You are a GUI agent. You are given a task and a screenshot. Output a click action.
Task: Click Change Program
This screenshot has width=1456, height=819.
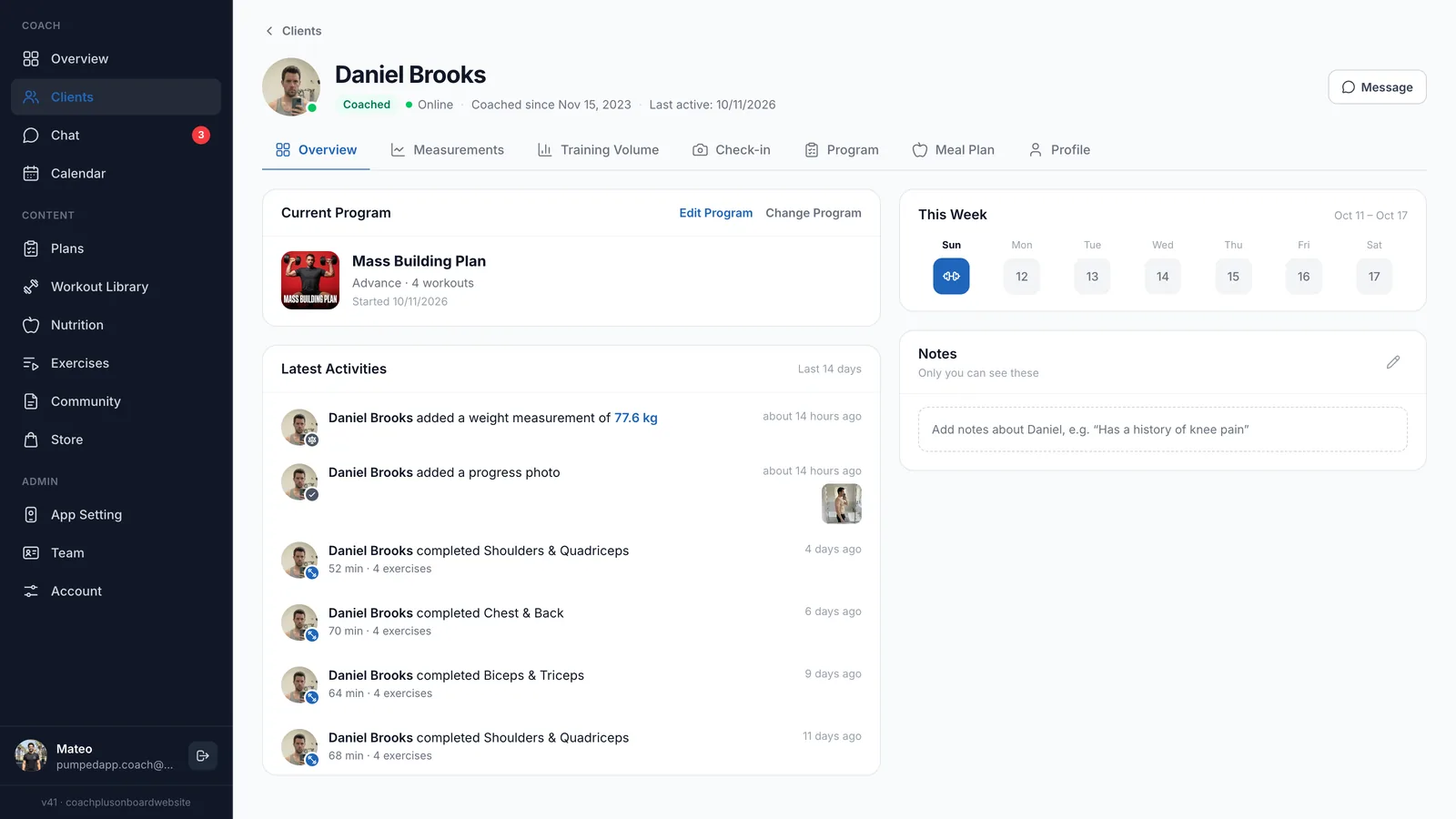[814, 213]
